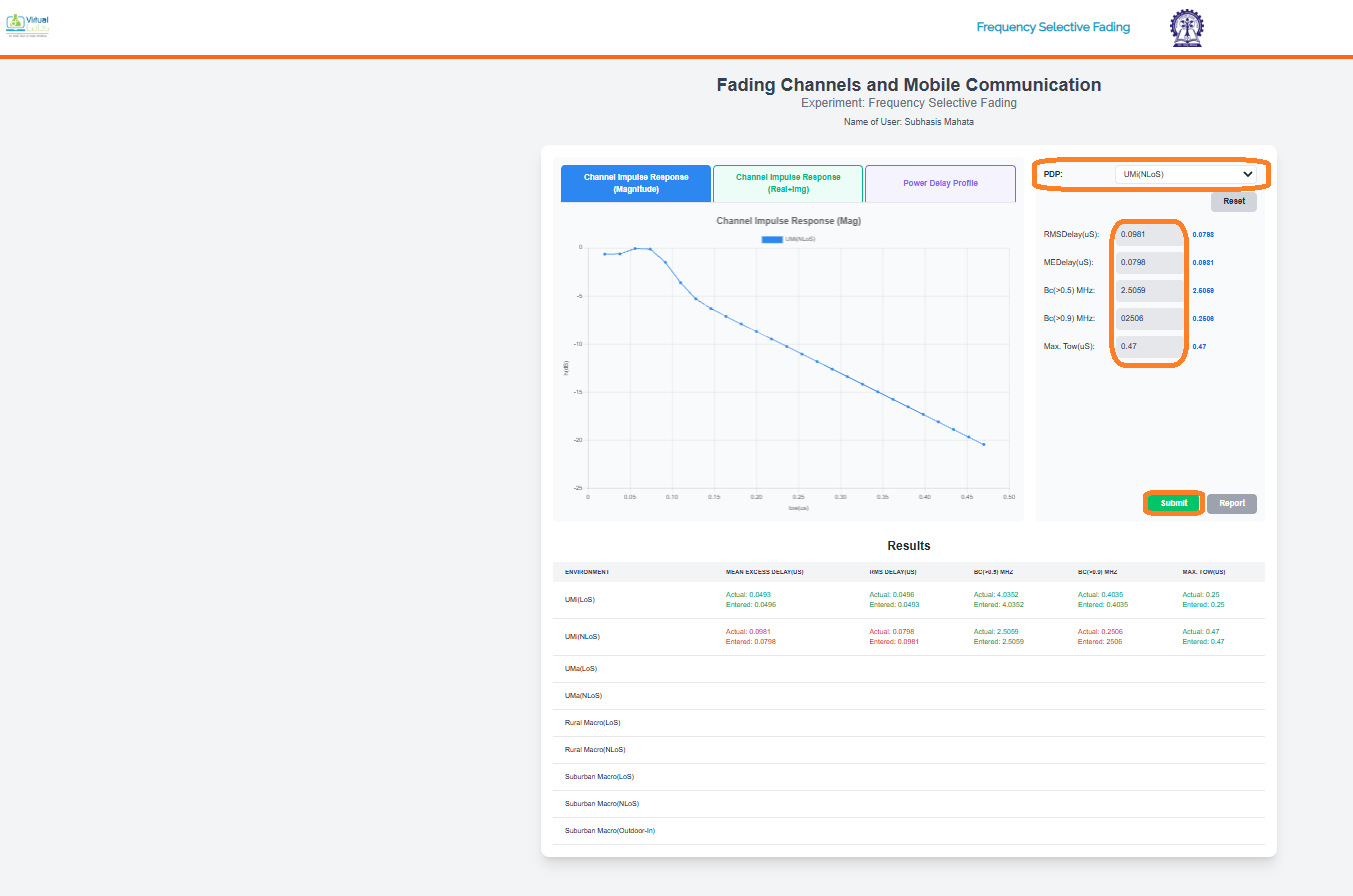Click the Bc(>0.5) MHz input field
The width and height of the screenshot is (1353, 896).
1149,291
